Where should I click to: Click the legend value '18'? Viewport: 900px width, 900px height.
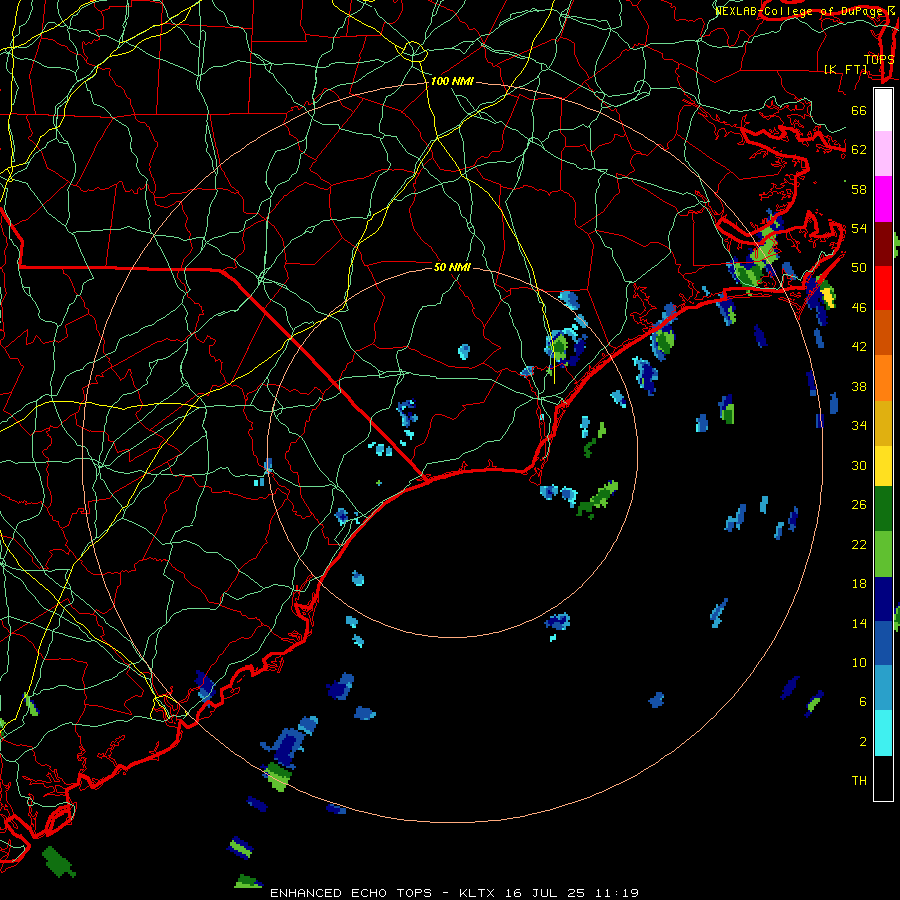coord(859,584)
